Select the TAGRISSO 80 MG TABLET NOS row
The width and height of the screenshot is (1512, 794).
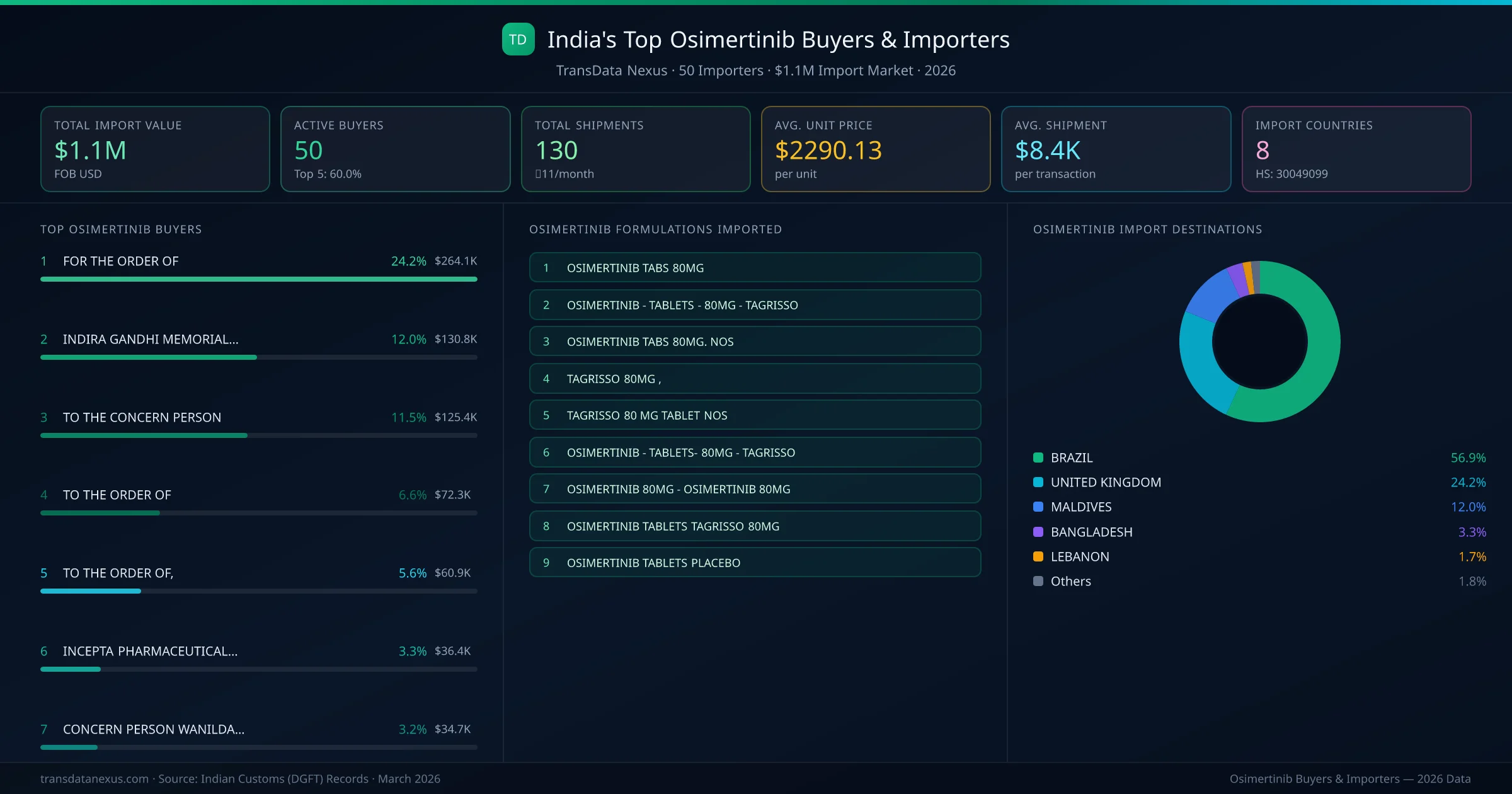click(755, 415)
